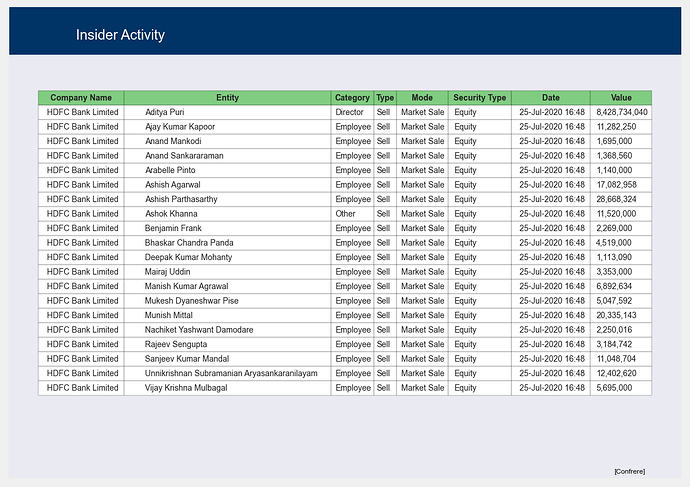The height and width of the screenshot is (487, 690).
Task: Click the Benjamin Frank cell
Action: click(227, 228)
